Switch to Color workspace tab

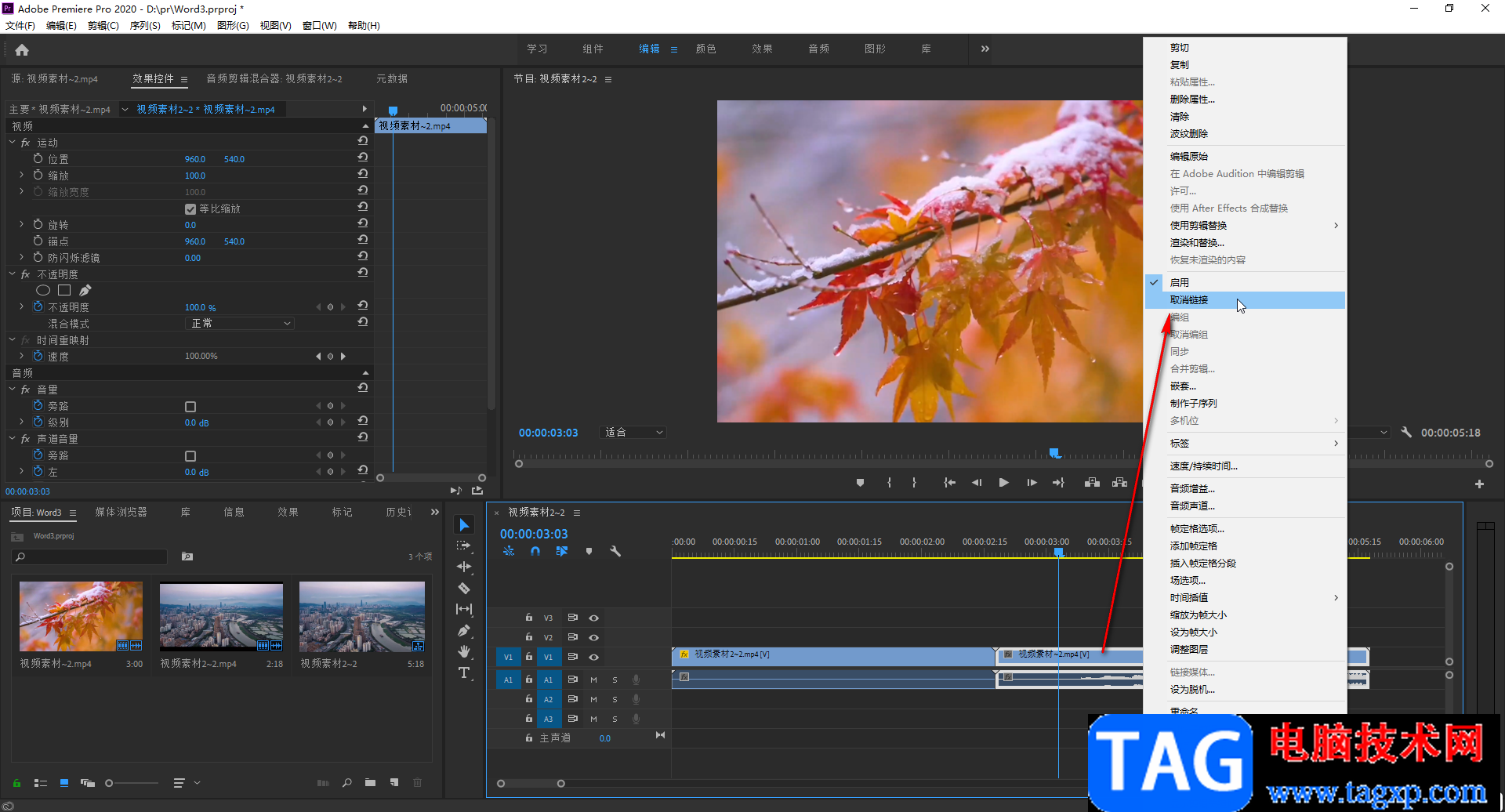(x=705, y=49)
